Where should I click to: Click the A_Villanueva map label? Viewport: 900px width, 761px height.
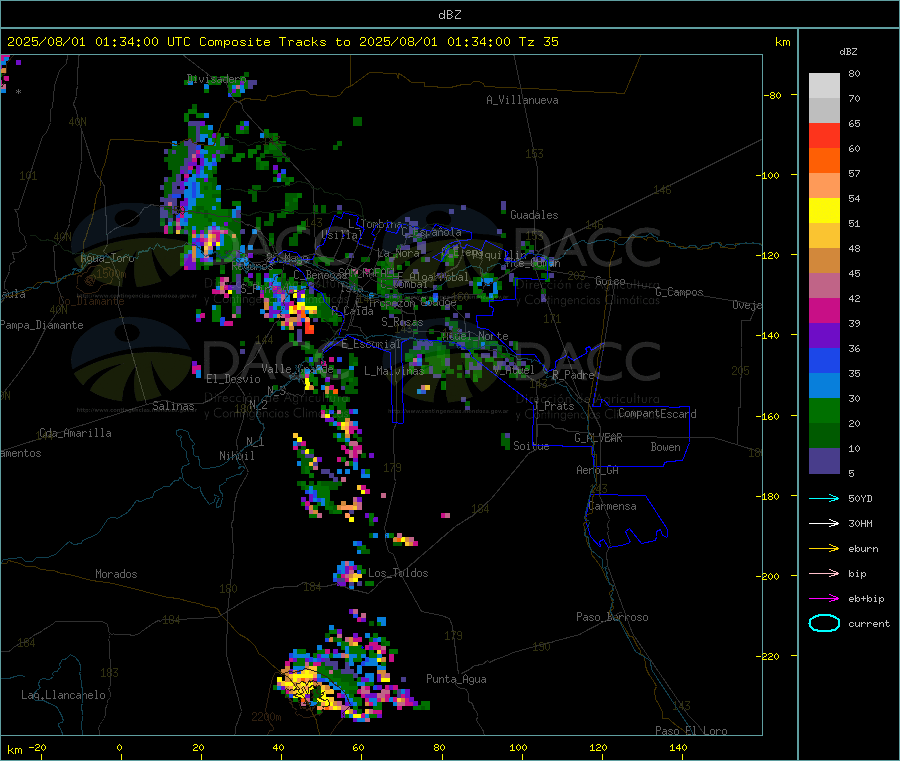click(522, 100)
